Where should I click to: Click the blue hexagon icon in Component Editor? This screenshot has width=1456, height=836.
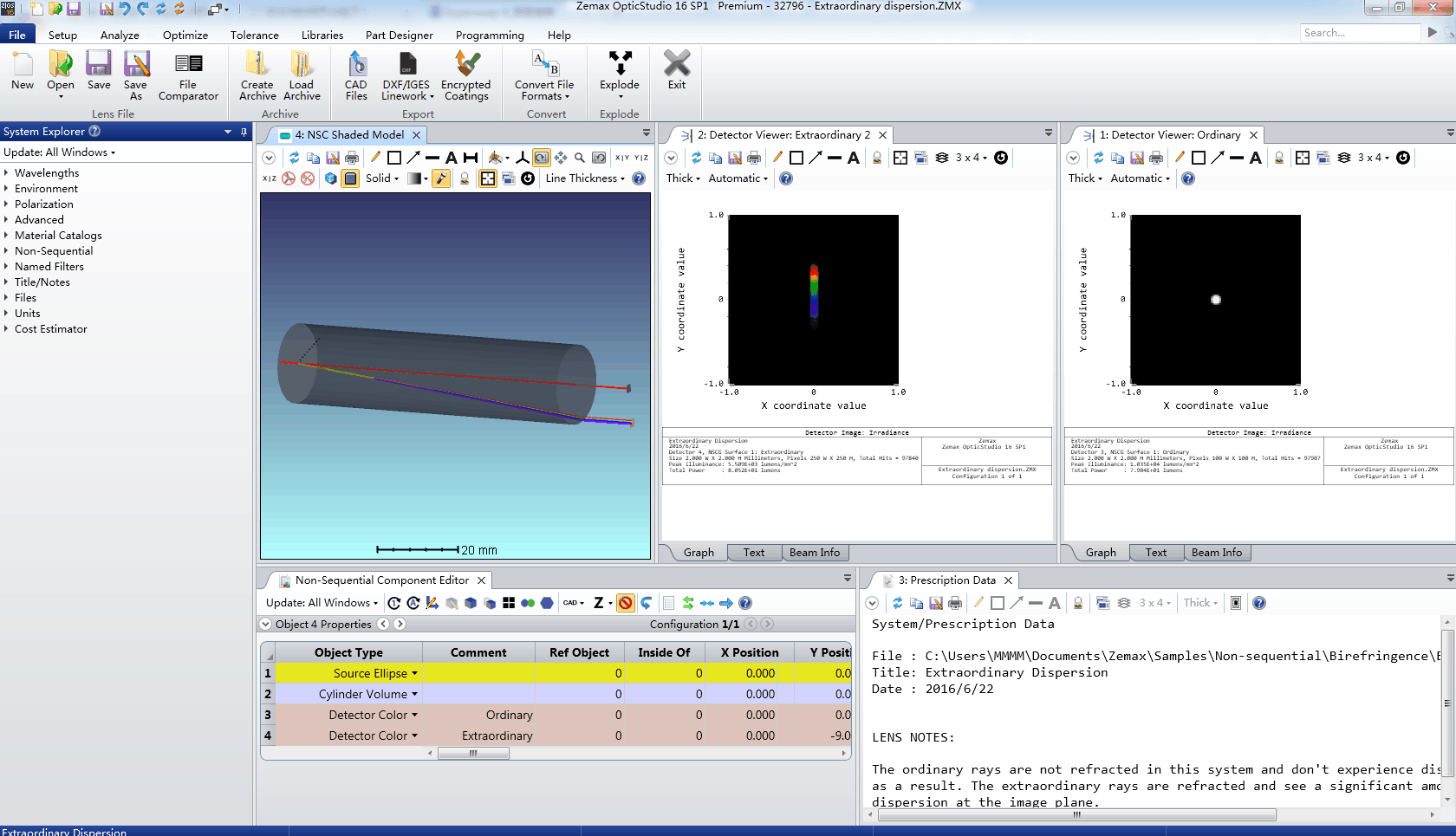pyautogui.click(x=547, y=603)
